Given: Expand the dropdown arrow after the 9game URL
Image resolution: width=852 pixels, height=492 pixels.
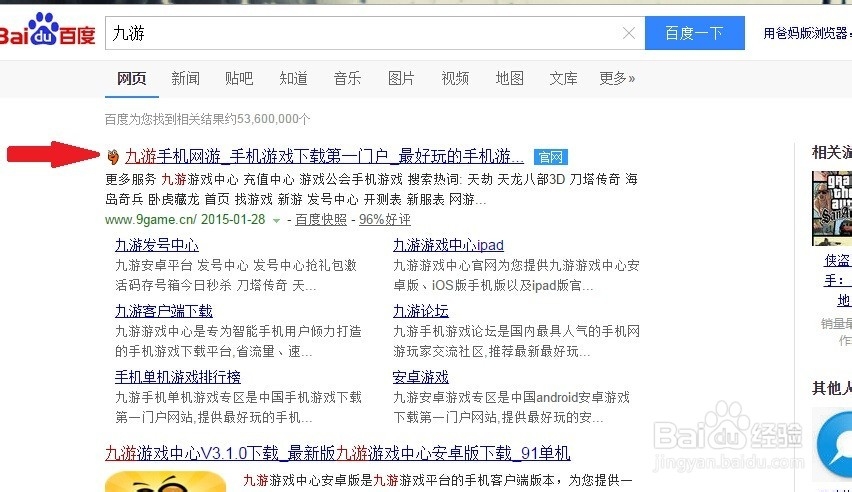Looking at the screenshot, I should [276, 221].
